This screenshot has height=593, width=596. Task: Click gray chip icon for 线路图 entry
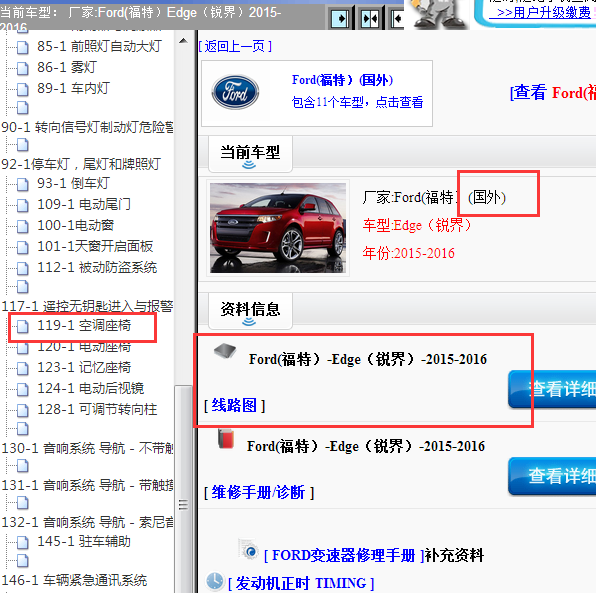(x=225, y=351)
